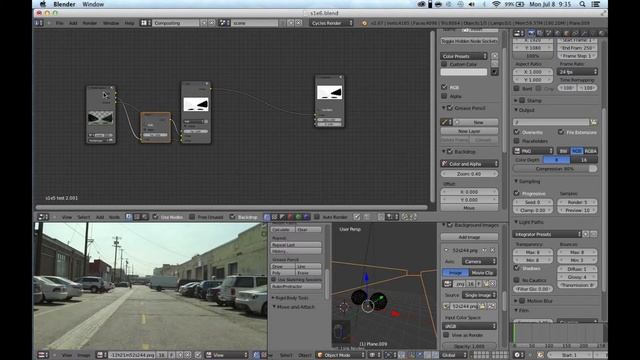
Task: Select the Render tab icon in Properties
Action: click(x=531, y=33)
